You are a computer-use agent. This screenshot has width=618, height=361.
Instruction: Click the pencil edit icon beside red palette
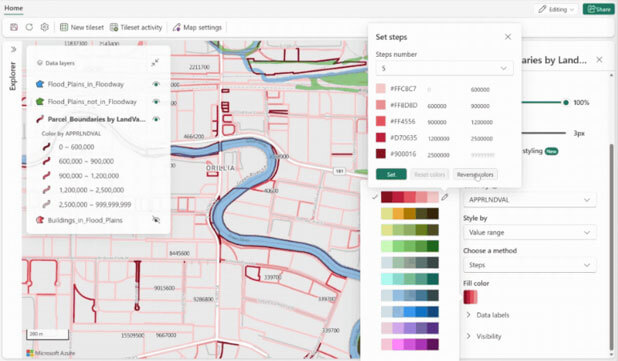(445, 197)
